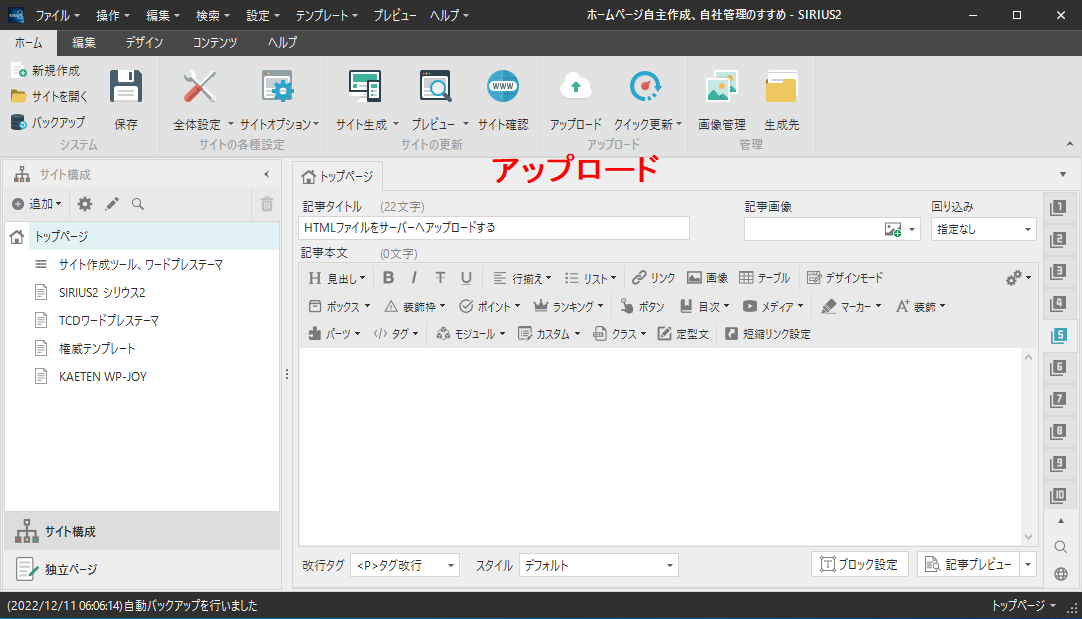The height and width of the screenshot is (619, 1082).
Task: Toggle bold formatting in the editor toolbar
Action: [388, 278]
